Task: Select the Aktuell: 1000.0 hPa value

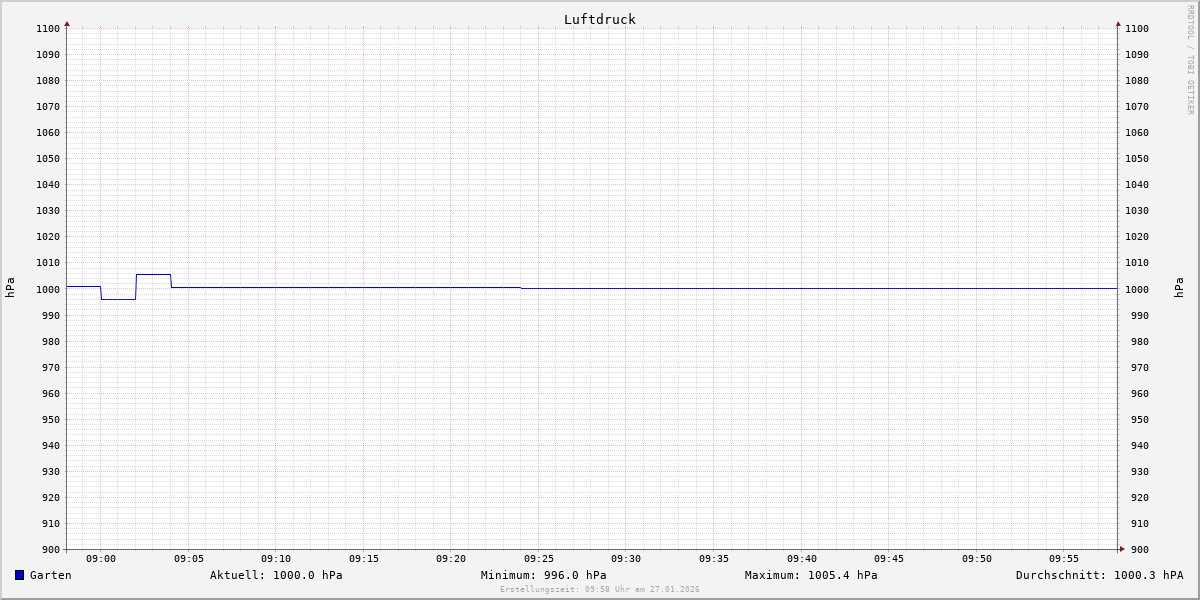Action: point(276,575)
